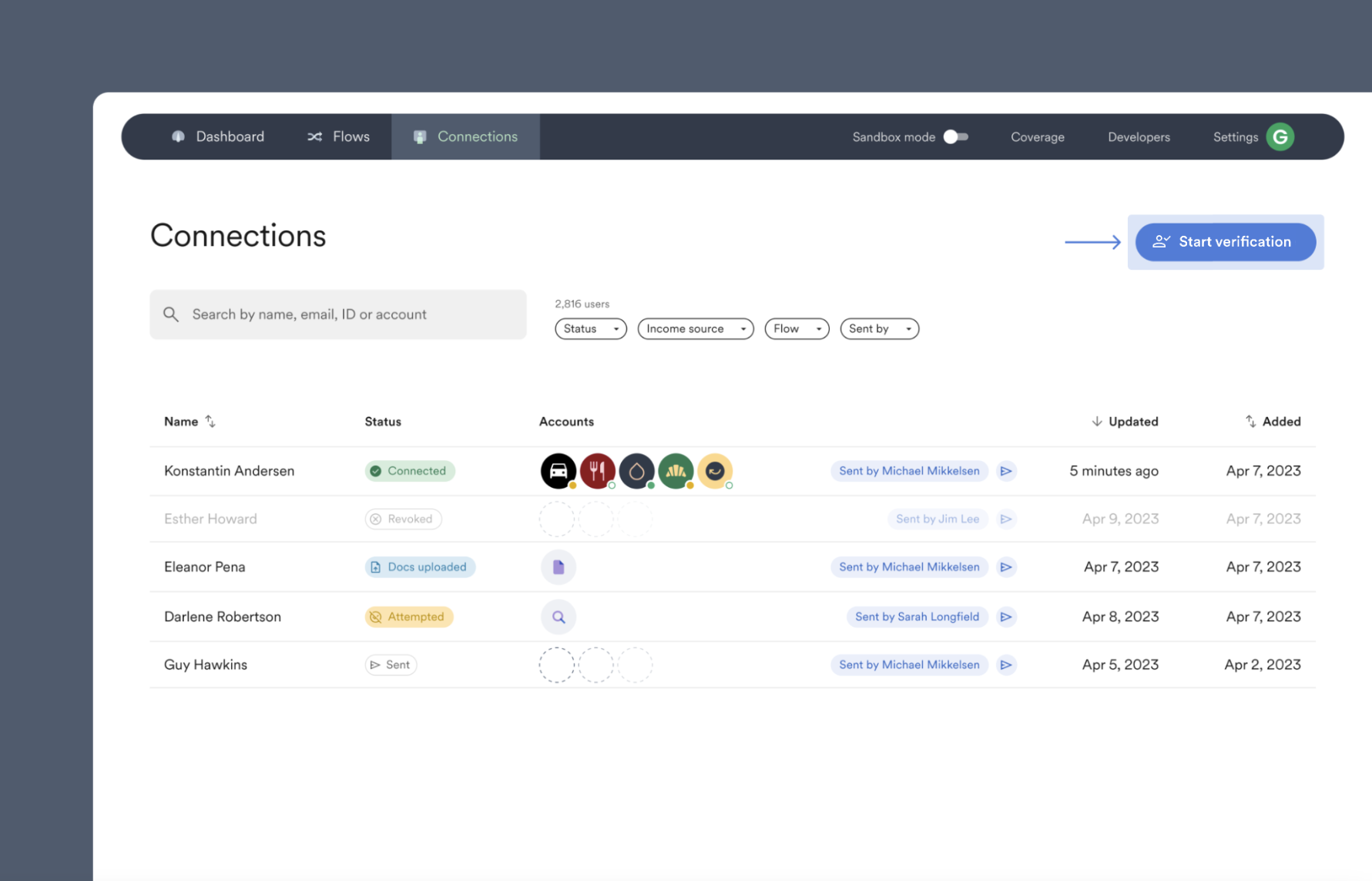Screen dimensions: 1372x881
Task: Click the green G profile avatar
Action: tap(1280, 137)
